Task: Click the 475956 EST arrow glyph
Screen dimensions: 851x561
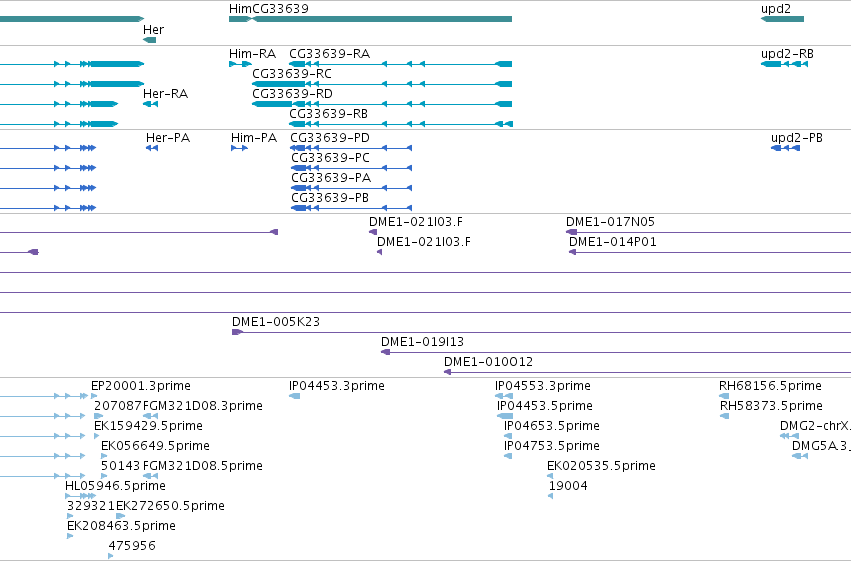Action: (x=111, y=556)
